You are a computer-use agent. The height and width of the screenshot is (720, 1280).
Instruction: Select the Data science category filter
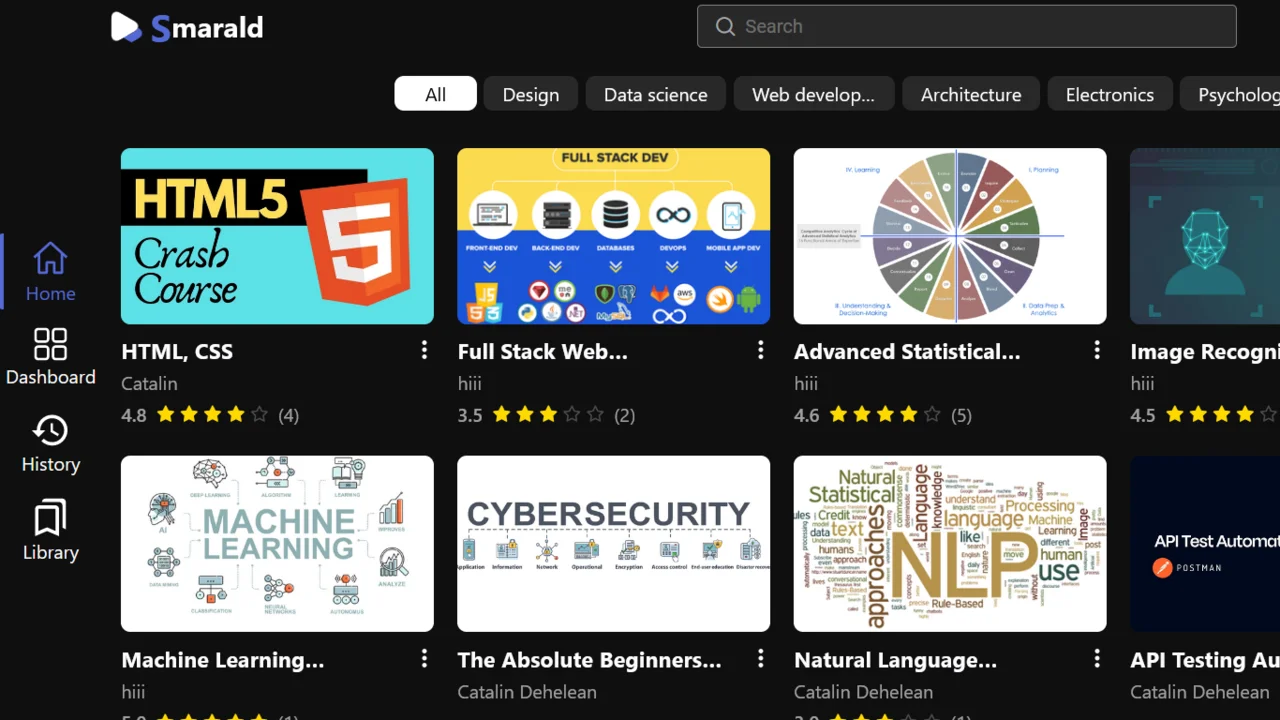pos(656,94)
